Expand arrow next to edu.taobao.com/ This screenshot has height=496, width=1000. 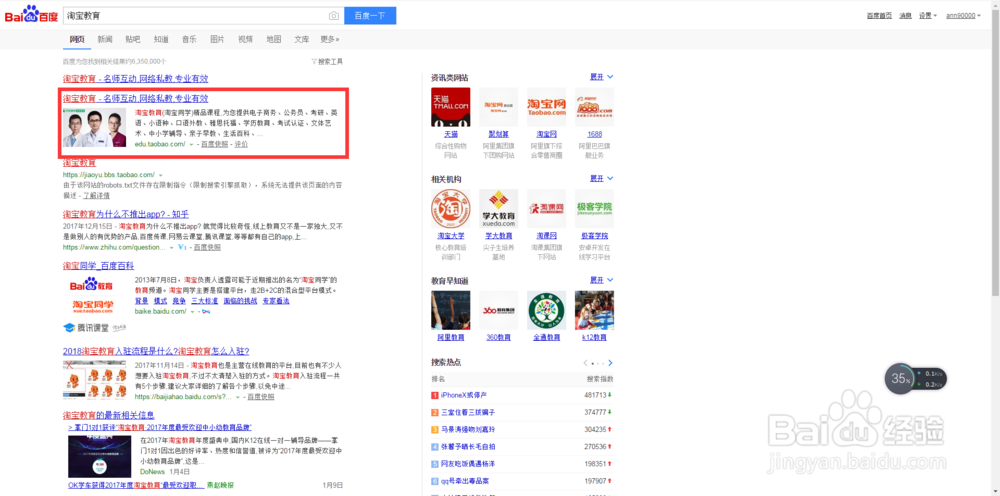(191, 145)
